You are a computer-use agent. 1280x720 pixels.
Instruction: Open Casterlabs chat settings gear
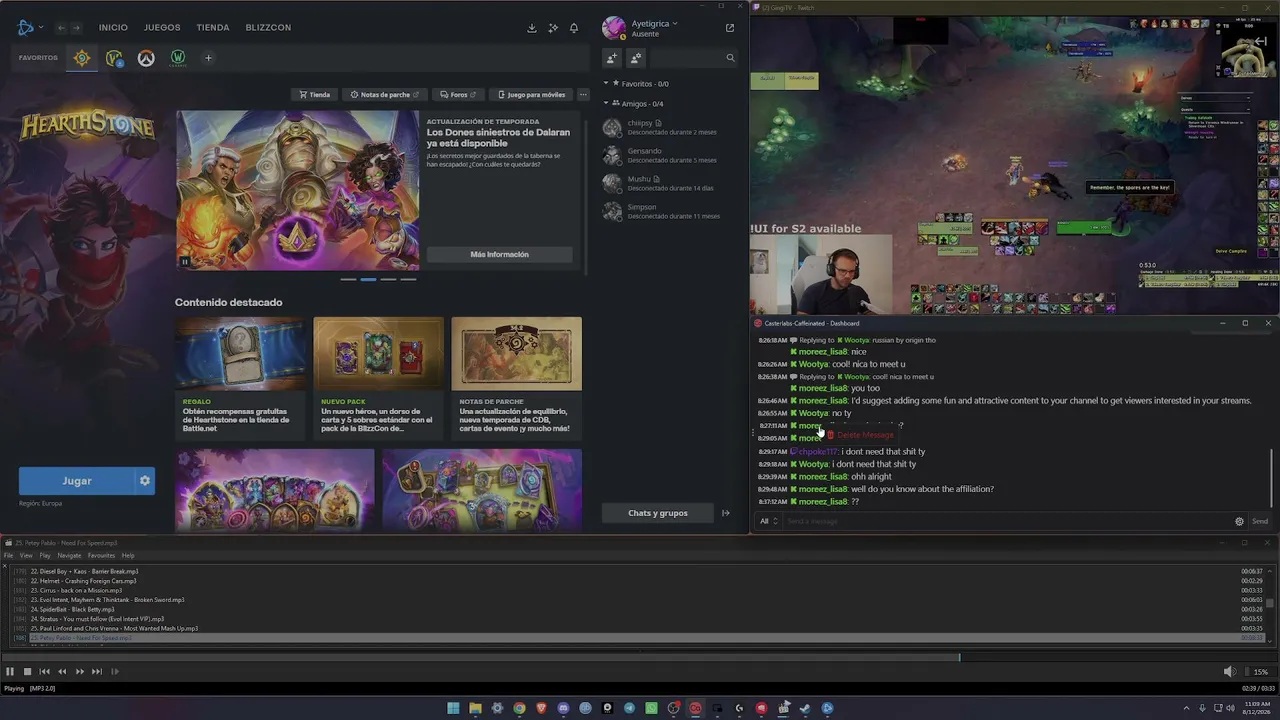[x=1239, y=521]
